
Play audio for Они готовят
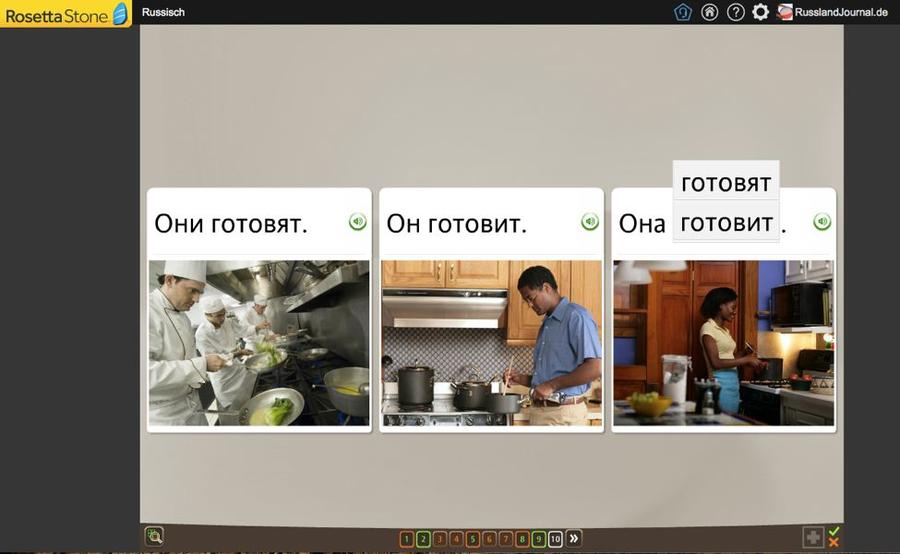point(358,222)
